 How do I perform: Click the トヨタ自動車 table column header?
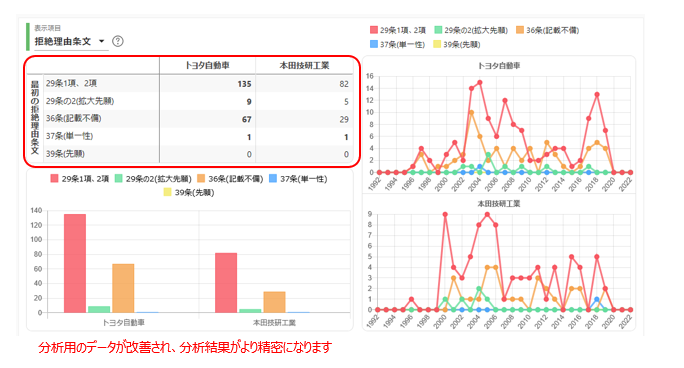tap(207, 65)
